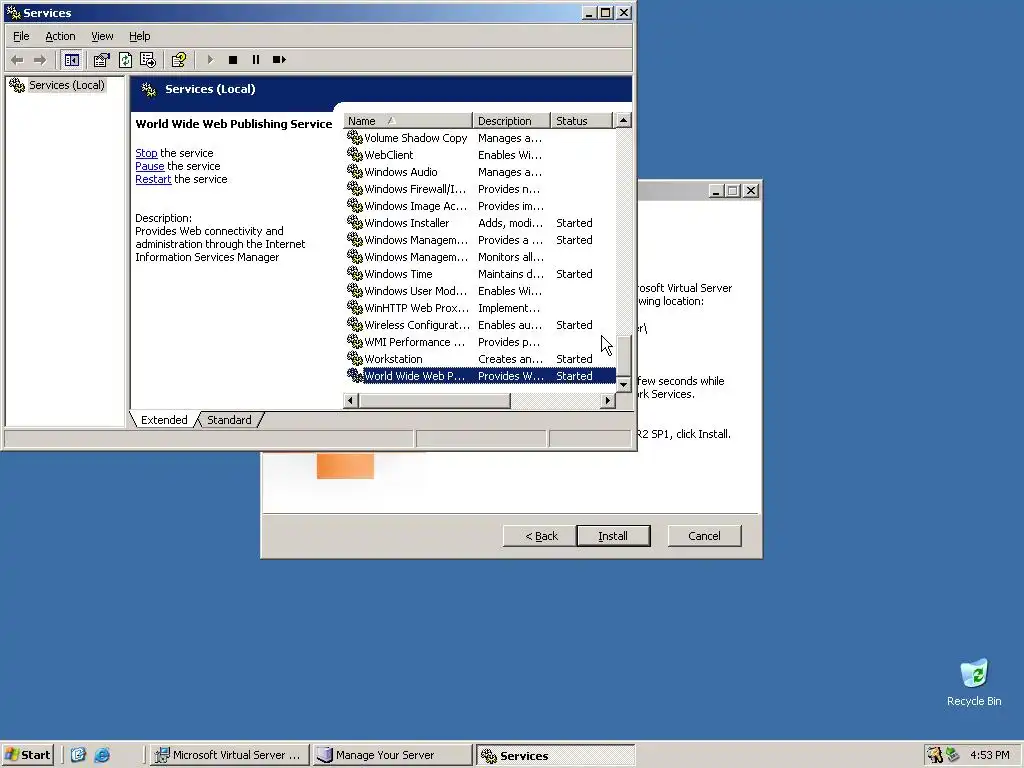This screenshot has width=1024, height=768.
Task: Open the View menu
Action: pyautogui.click(x=102, y=37)
